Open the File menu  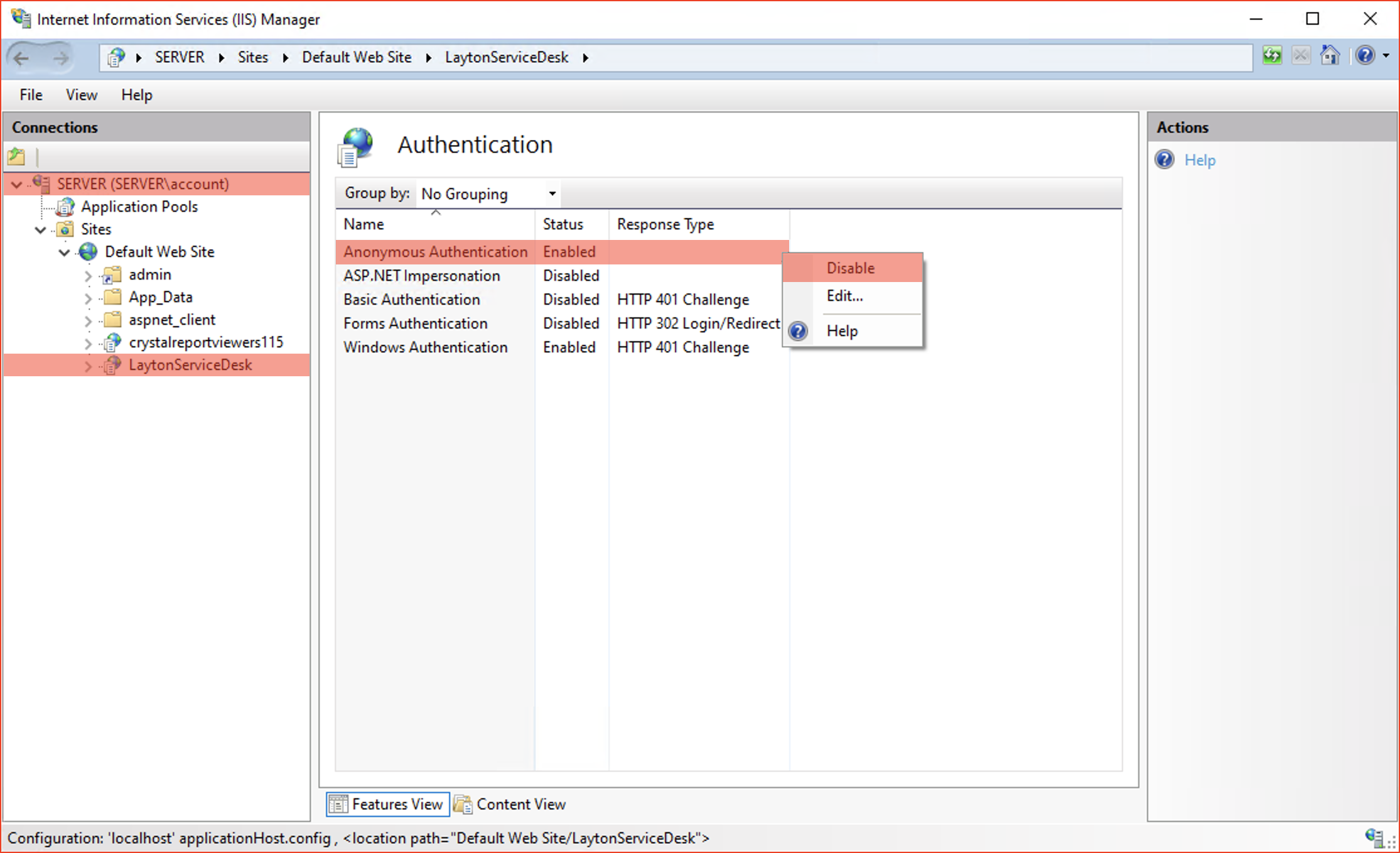click(31, 95)
